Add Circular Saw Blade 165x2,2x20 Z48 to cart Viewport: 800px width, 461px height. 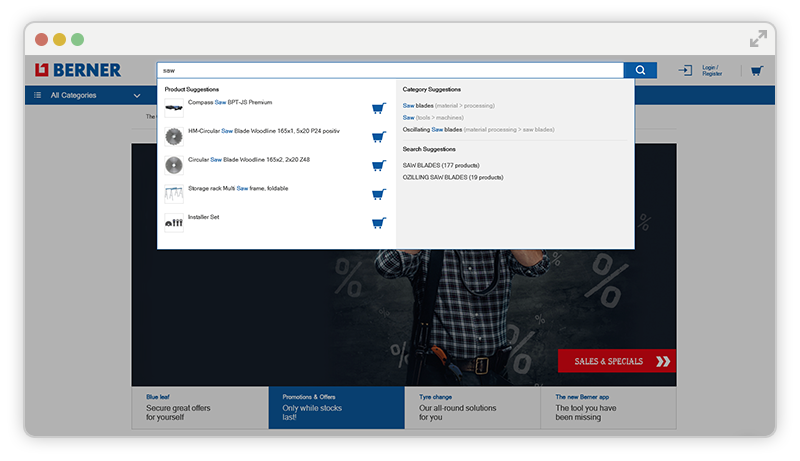tap(379, 165)
